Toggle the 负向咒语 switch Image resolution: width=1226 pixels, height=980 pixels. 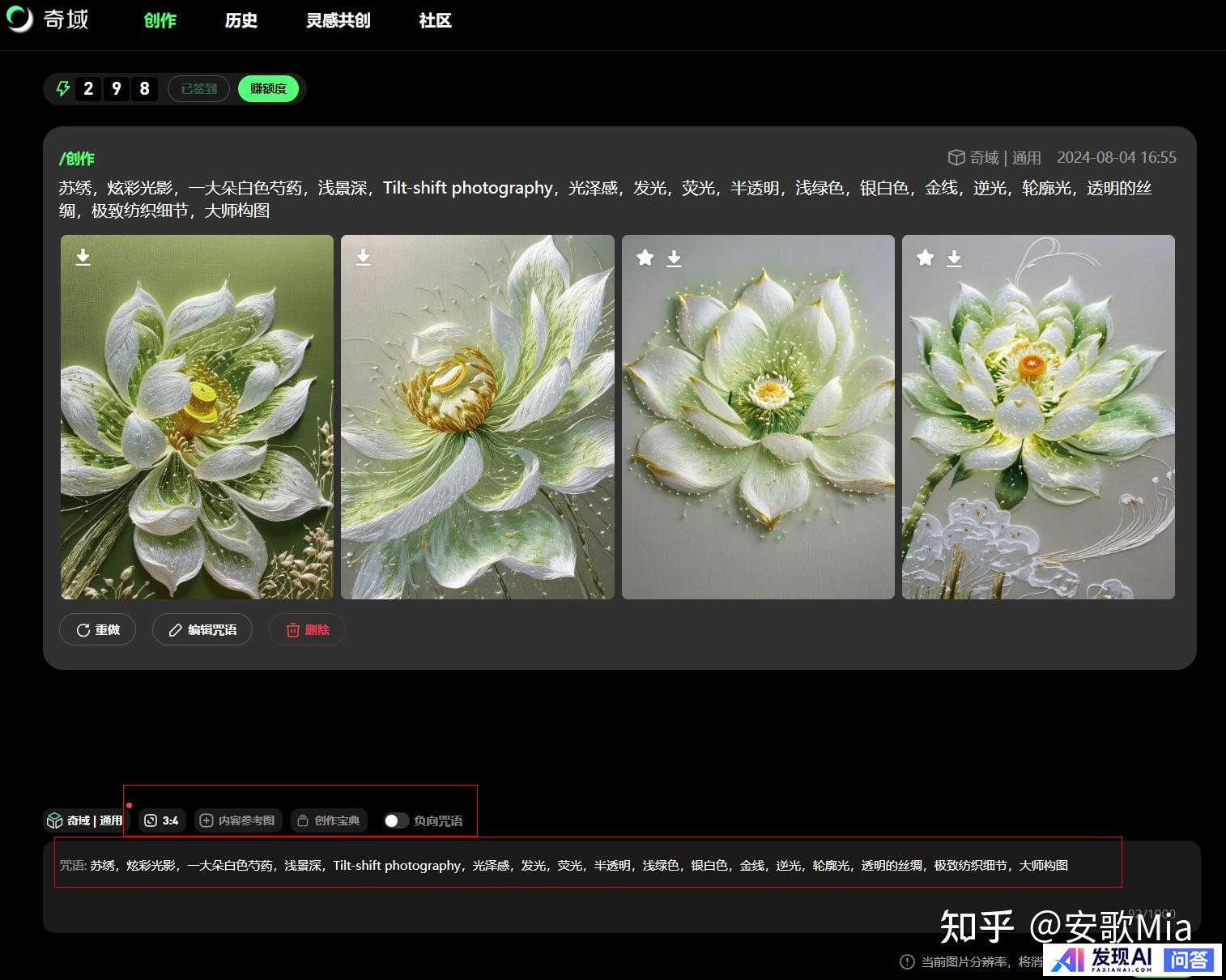(x=395, y=820)
